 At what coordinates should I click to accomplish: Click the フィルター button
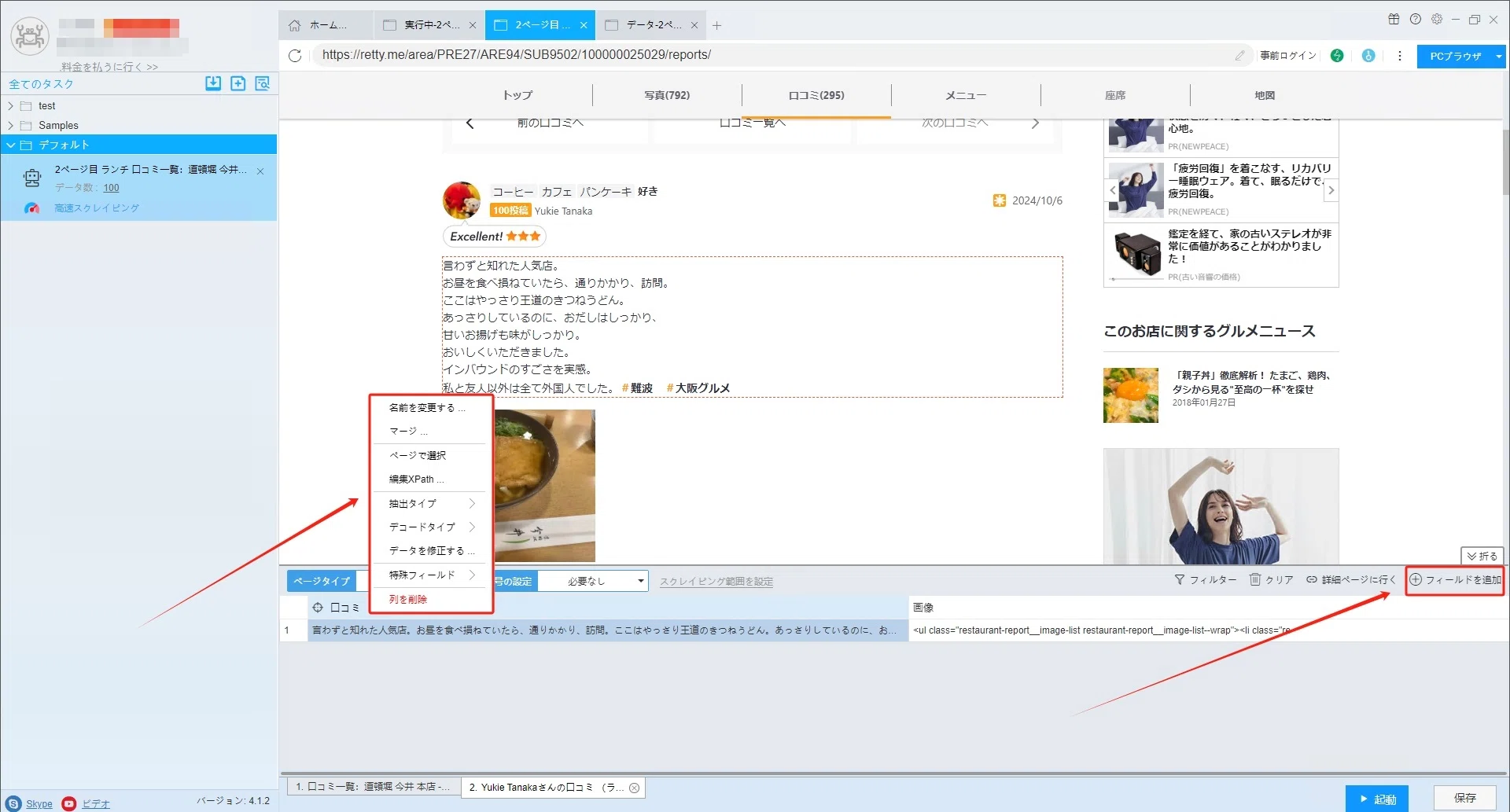click(x=1205, y=580)
